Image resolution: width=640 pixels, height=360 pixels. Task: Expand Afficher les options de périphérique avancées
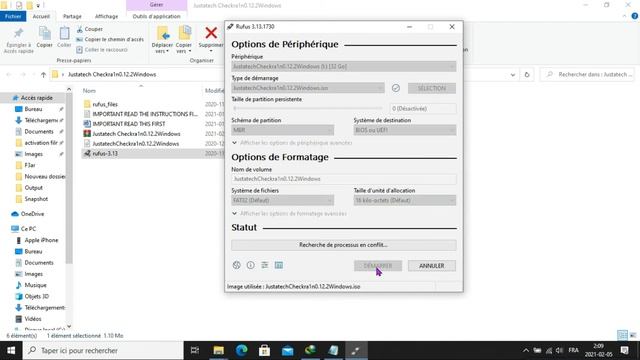click(x=292, y=143)
